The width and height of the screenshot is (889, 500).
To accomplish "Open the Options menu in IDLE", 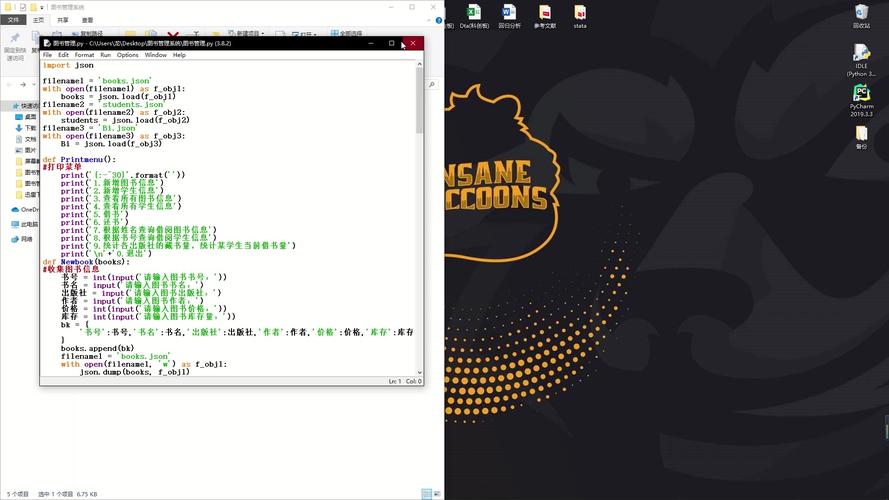I will pyautogui.click(x=128, y=55).
